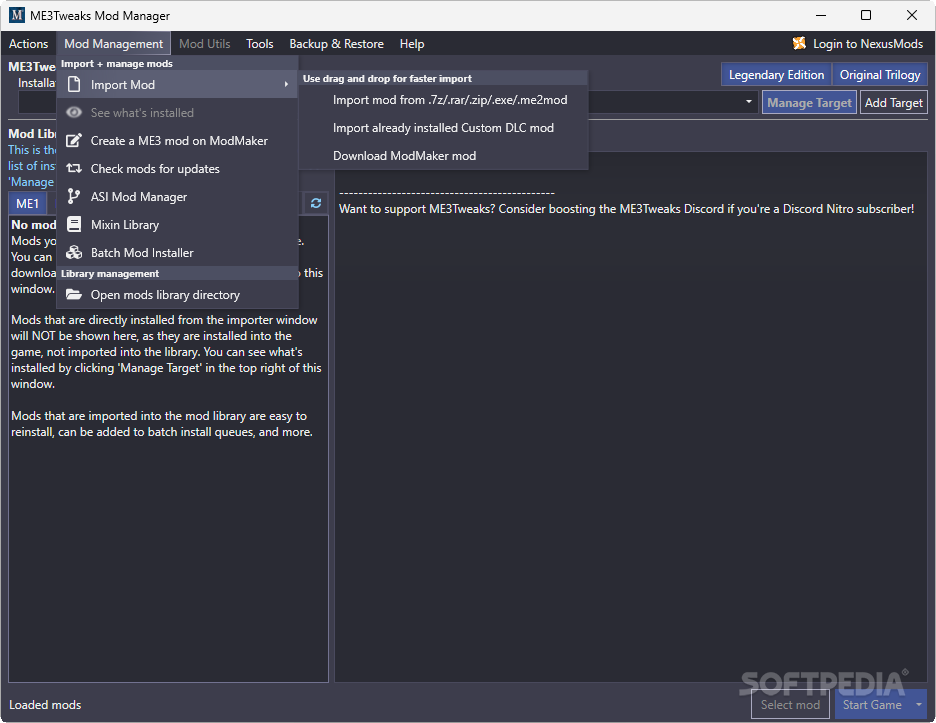Choose Import already installed Custom DLC mod
Image resolution: width=936 pixels, height=723 pixels.
[x=444, y=128]
